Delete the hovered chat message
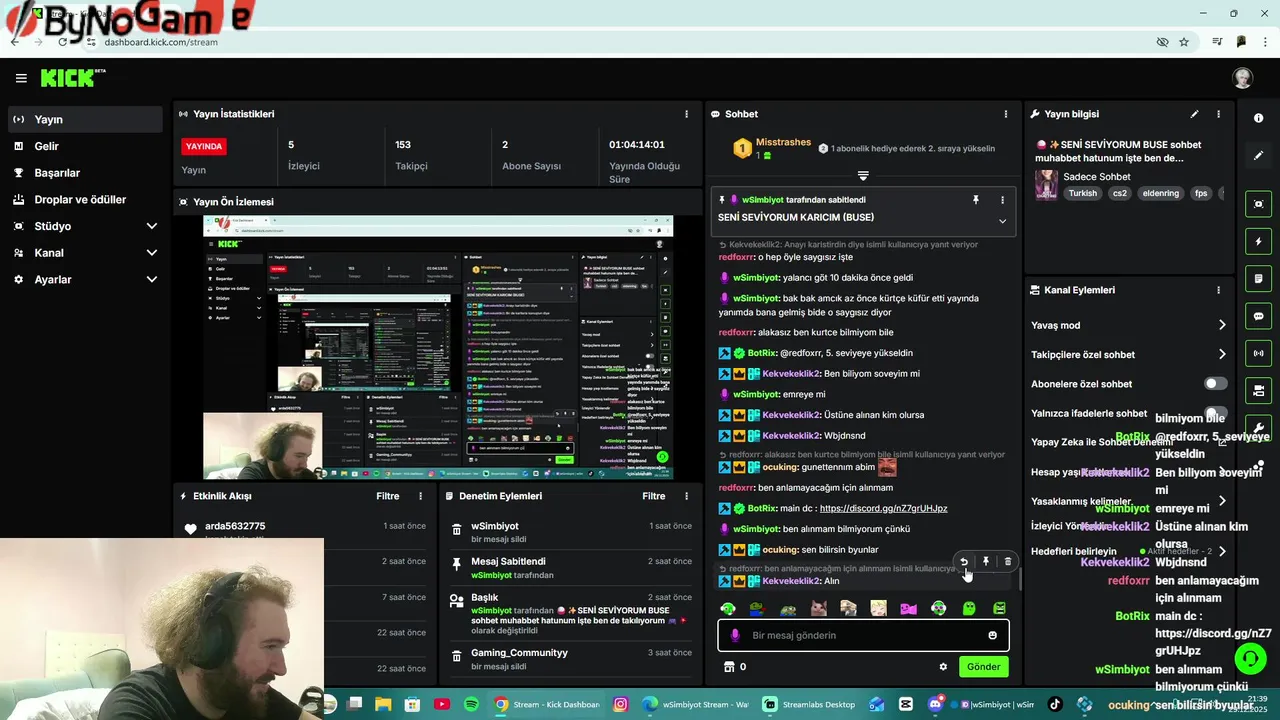This screenshot has width=1280, height=720. click(x=1007, y=562)
